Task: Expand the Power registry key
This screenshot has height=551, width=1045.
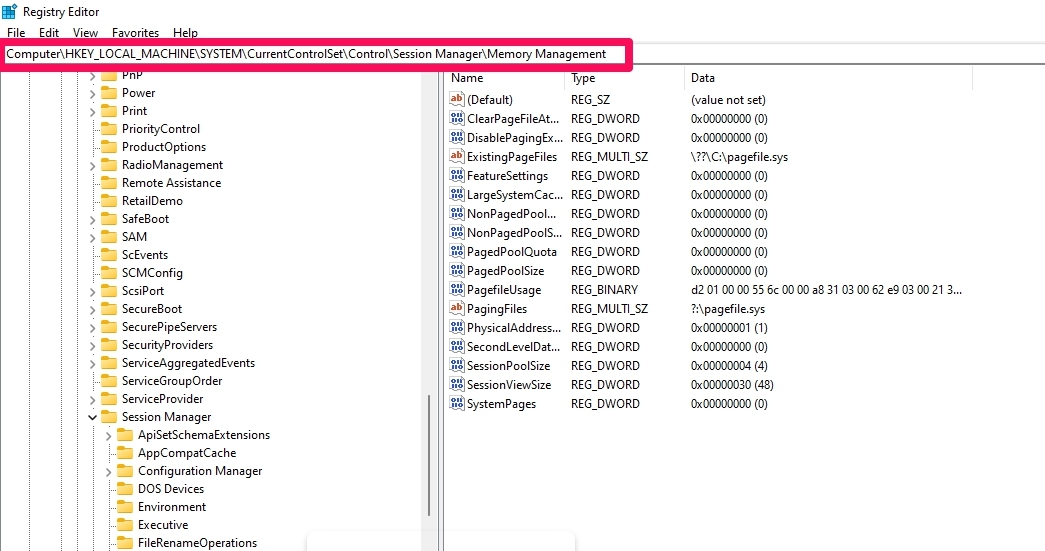Action: pyautogui.click(x=92, y=93)
